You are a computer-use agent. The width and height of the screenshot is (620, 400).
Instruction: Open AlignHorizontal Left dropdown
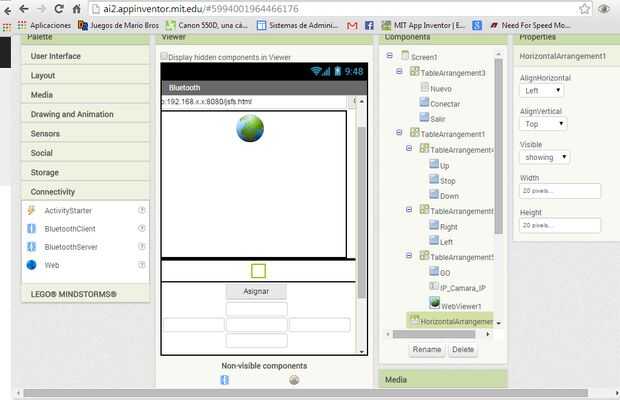click(x=542, y=91)
